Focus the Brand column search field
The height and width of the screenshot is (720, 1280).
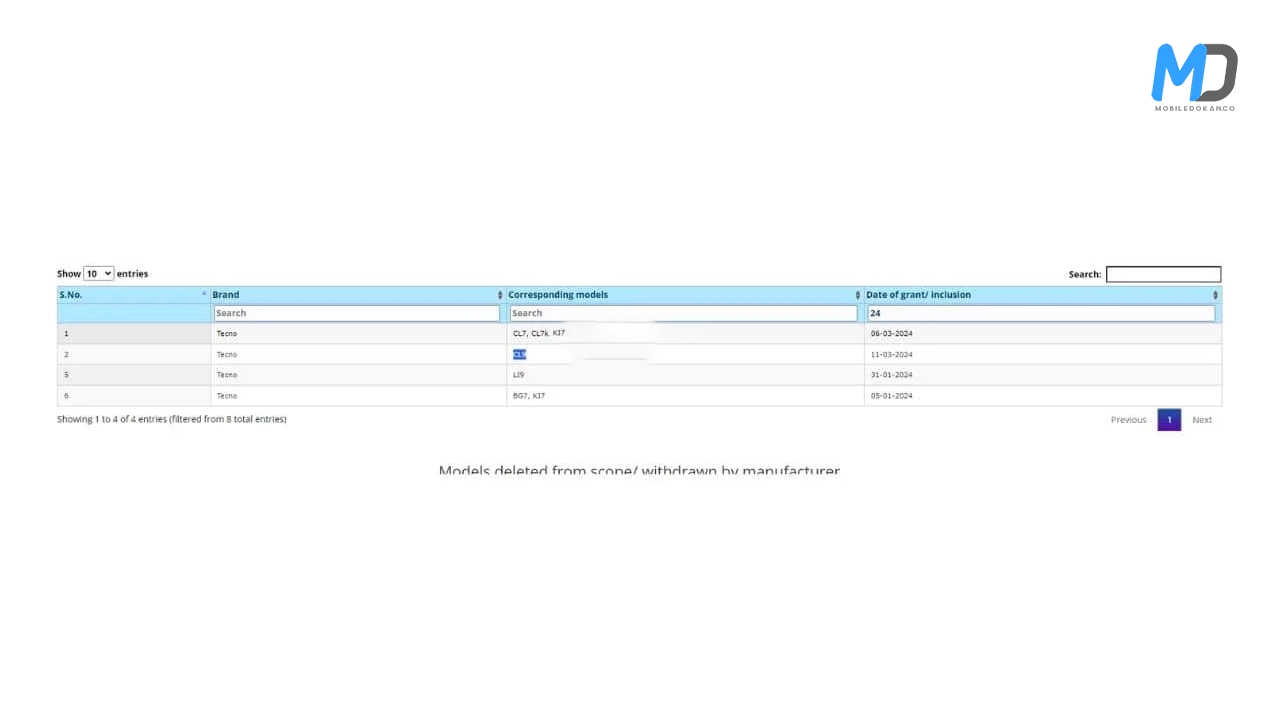click(x=356, y=313)
